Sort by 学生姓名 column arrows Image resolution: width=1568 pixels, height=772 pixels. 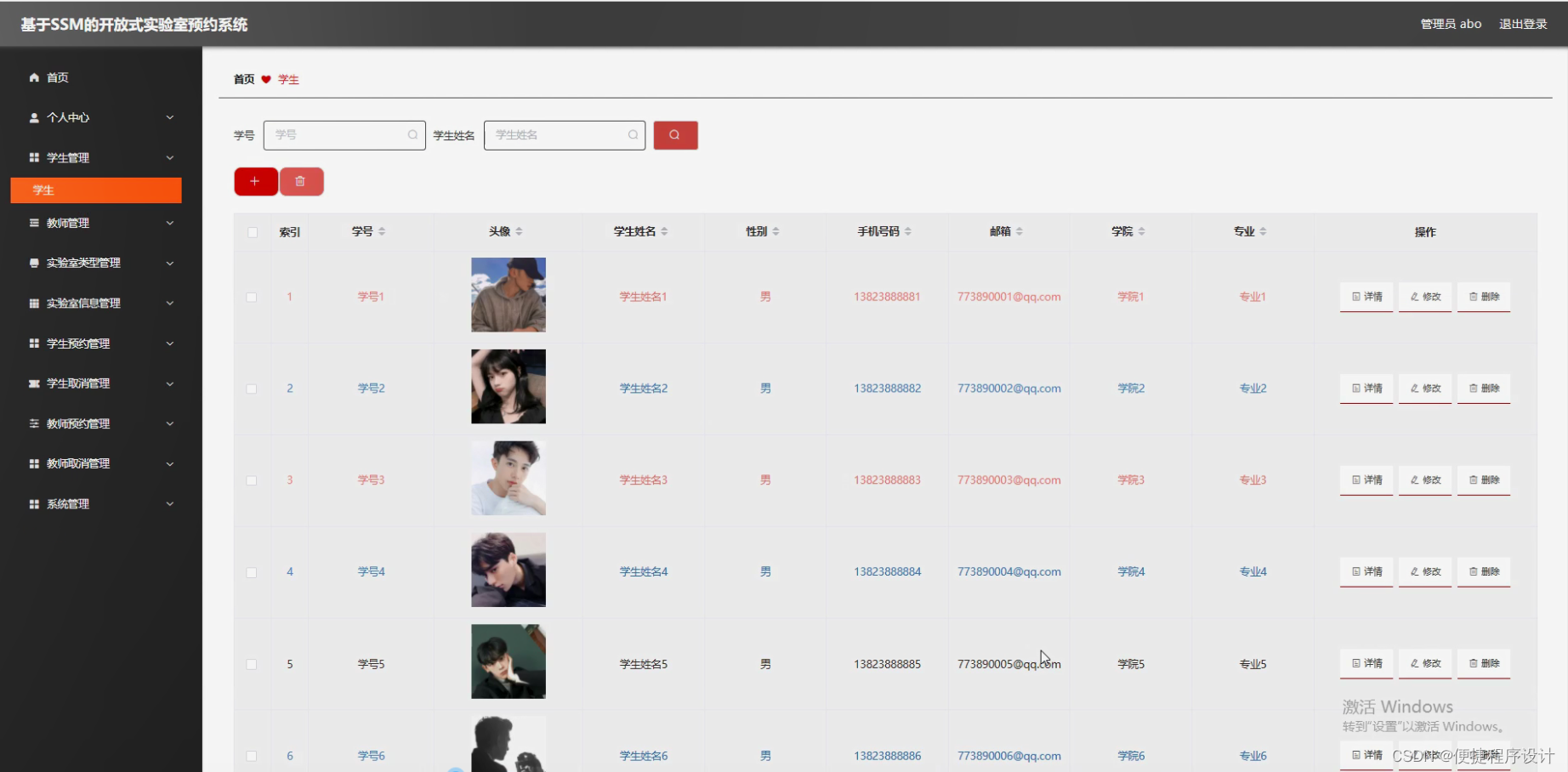(x=664, y=231)
